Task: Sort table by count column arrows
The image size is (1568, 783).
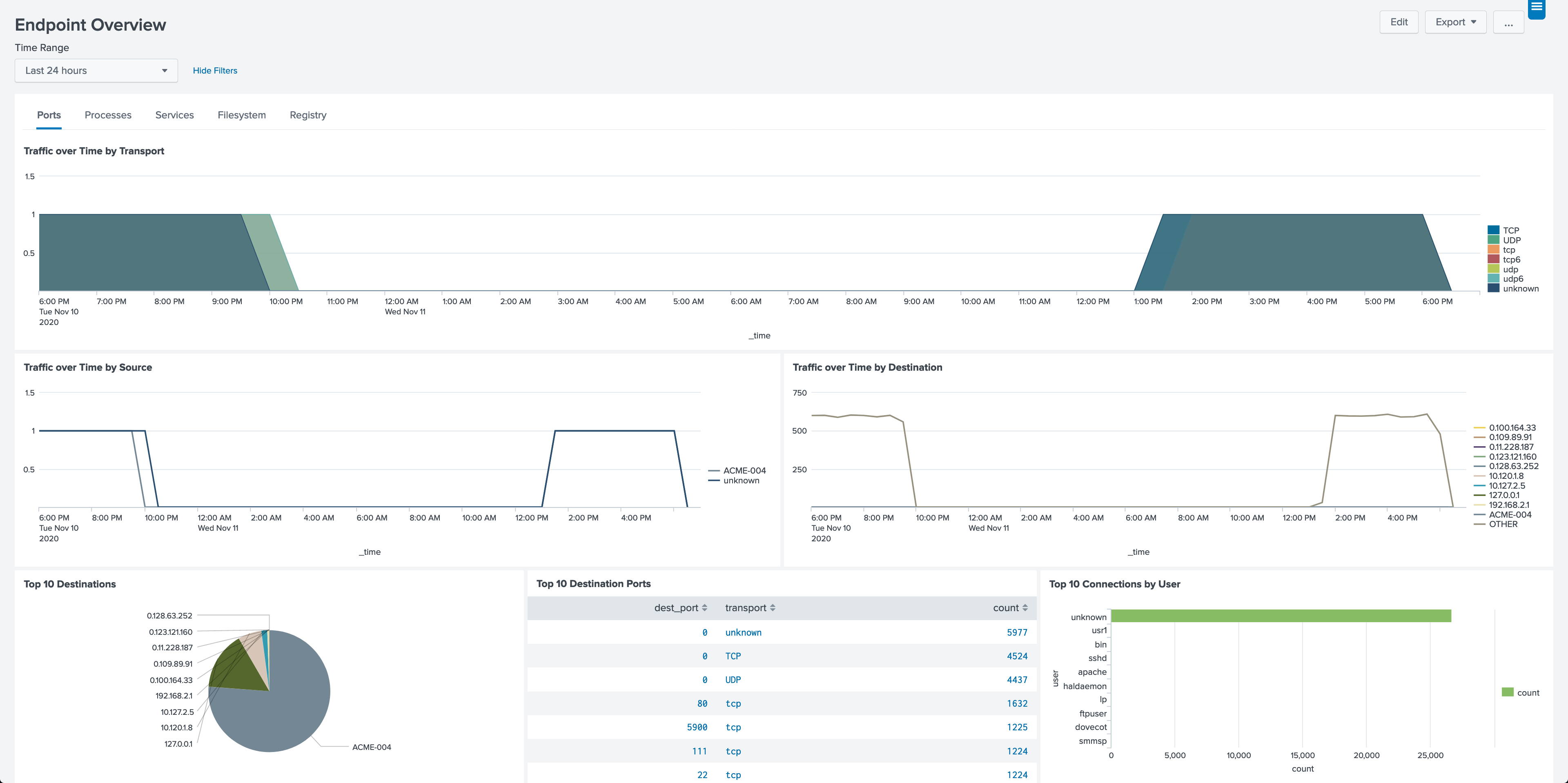Action: tap(1025, 608)
